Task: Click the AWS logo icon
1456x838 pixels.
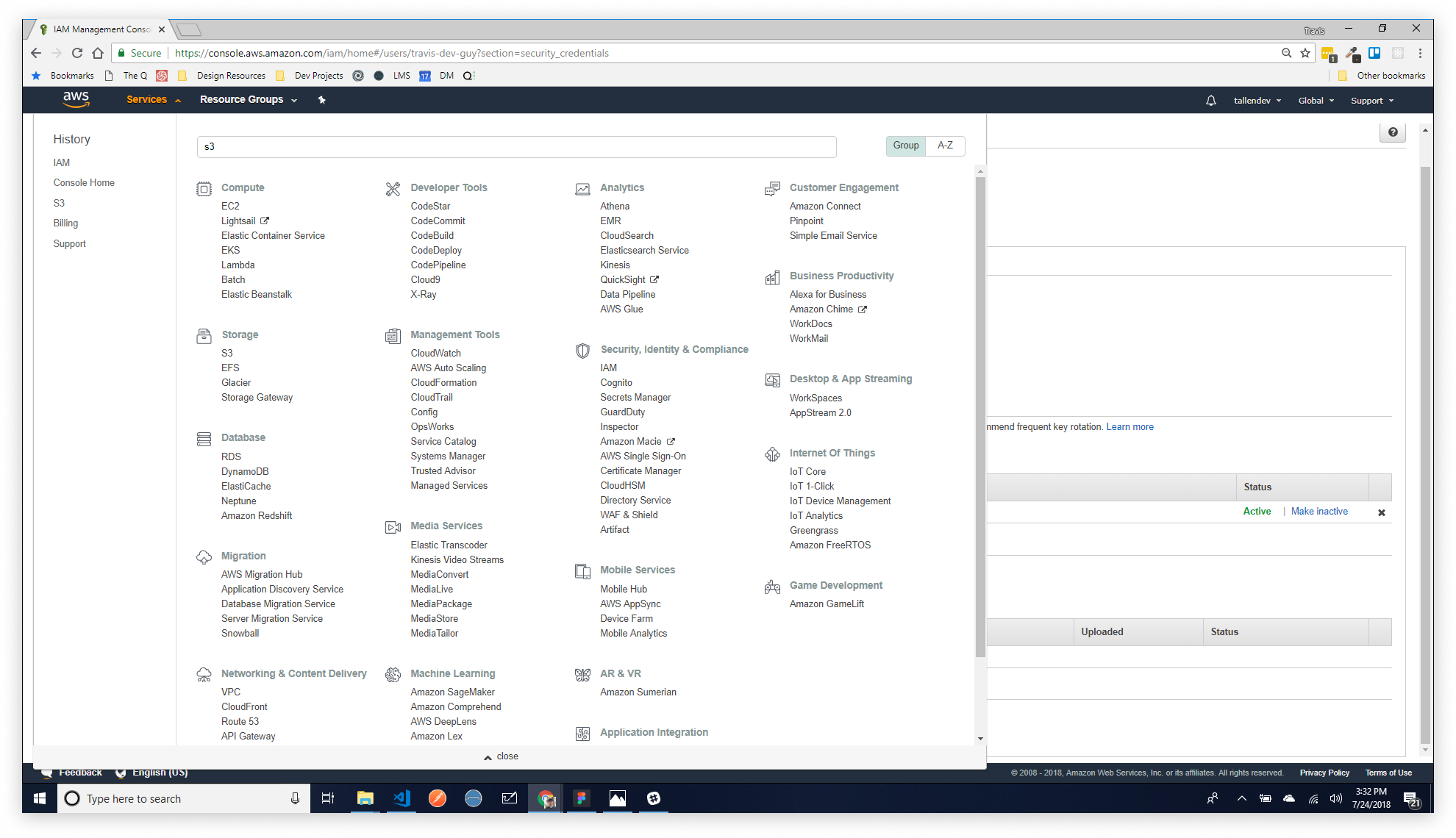Action: [x=76, y=99]
